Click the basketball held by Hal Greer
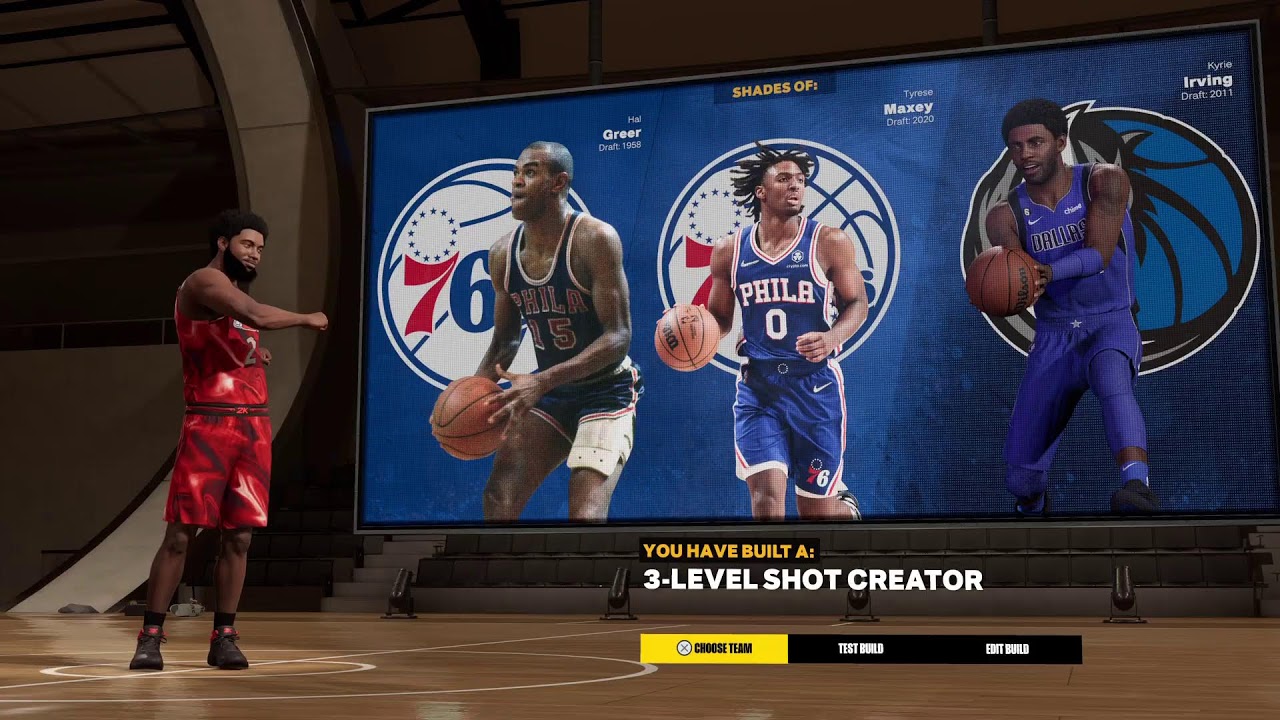The height and width of the screenshot is (720, 1280). point(468,417)
